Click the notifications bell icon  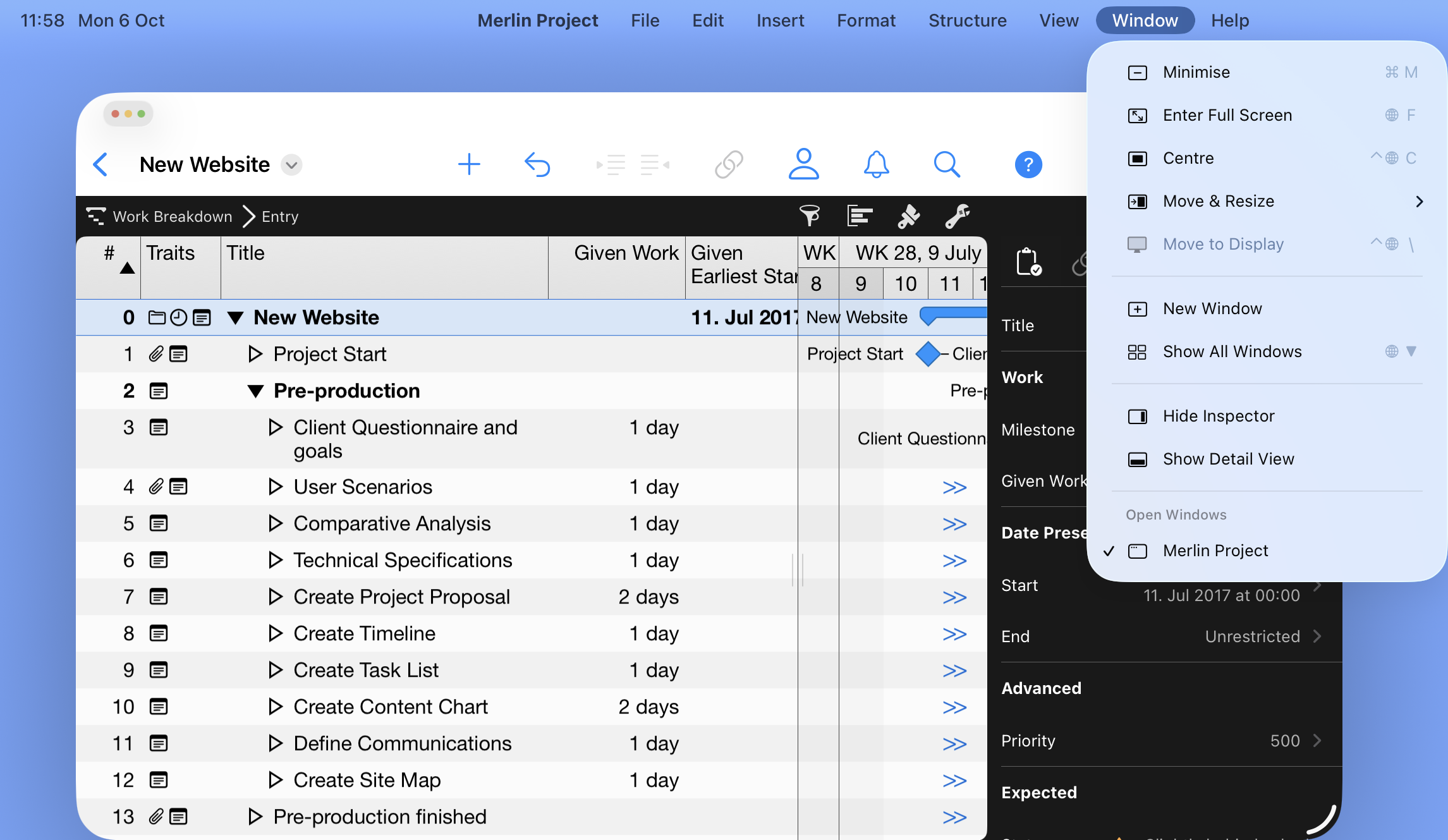876,164
